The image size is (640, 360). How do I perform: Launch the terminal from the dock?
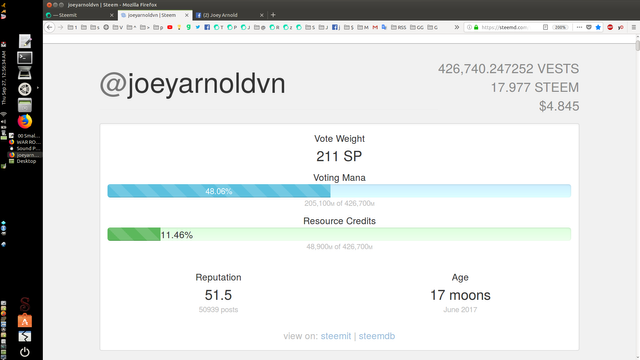[24, 58]
